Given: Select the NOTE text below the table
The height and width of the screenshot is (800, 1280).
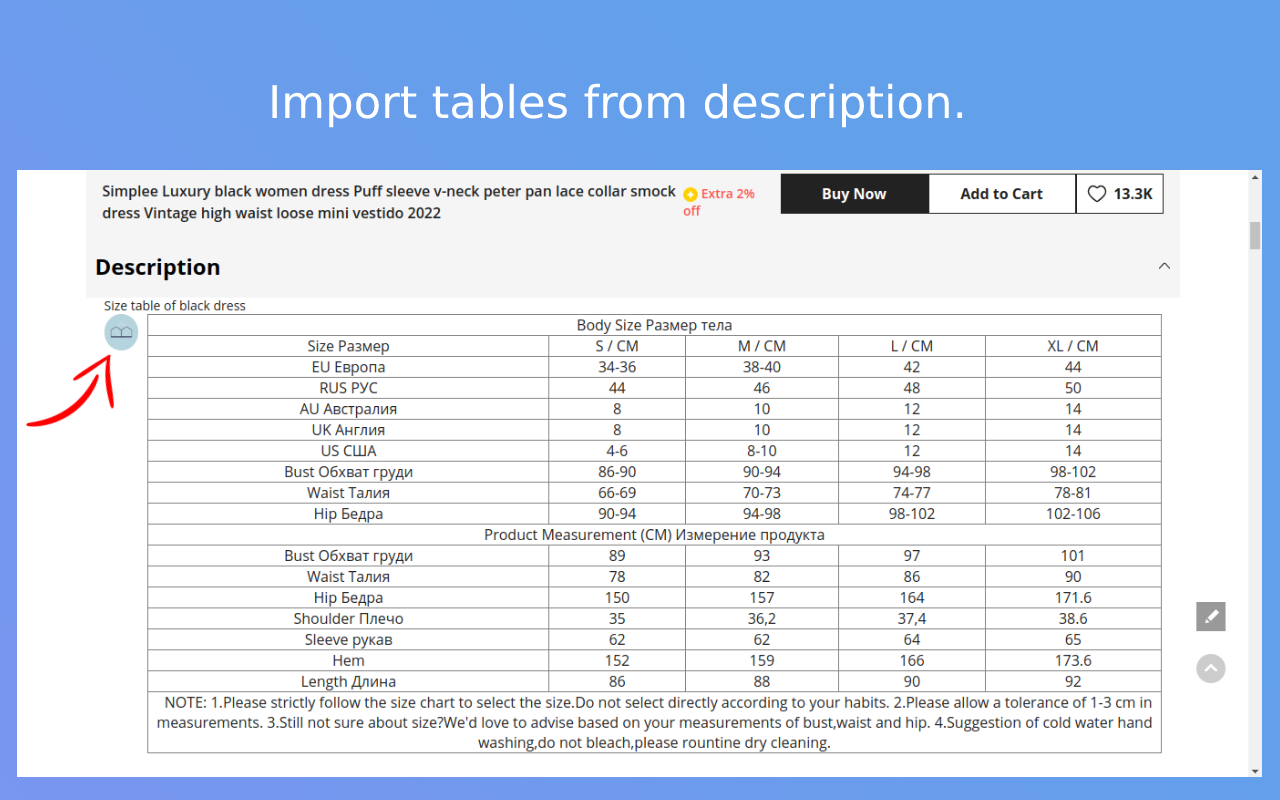Looking at the screenshot, I should point(654,722).
